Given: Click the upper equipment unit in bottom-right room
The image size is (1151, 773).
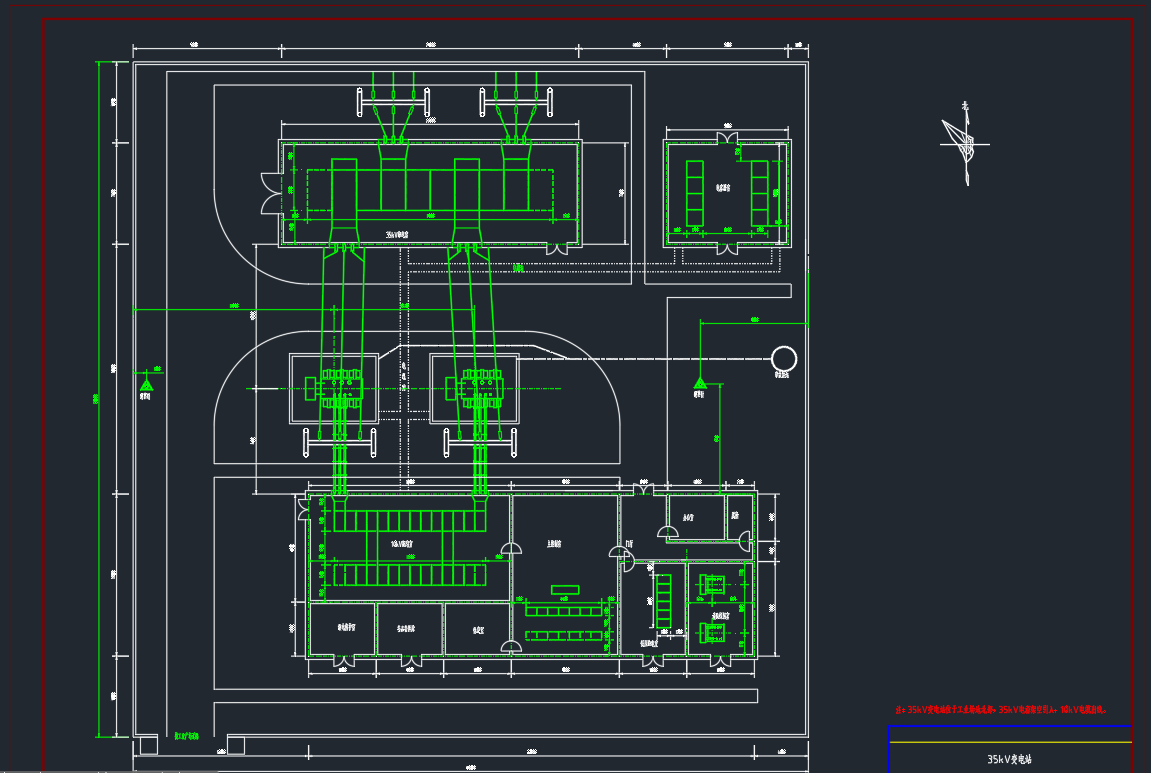Looking at the screenshot, I should 713,585.
